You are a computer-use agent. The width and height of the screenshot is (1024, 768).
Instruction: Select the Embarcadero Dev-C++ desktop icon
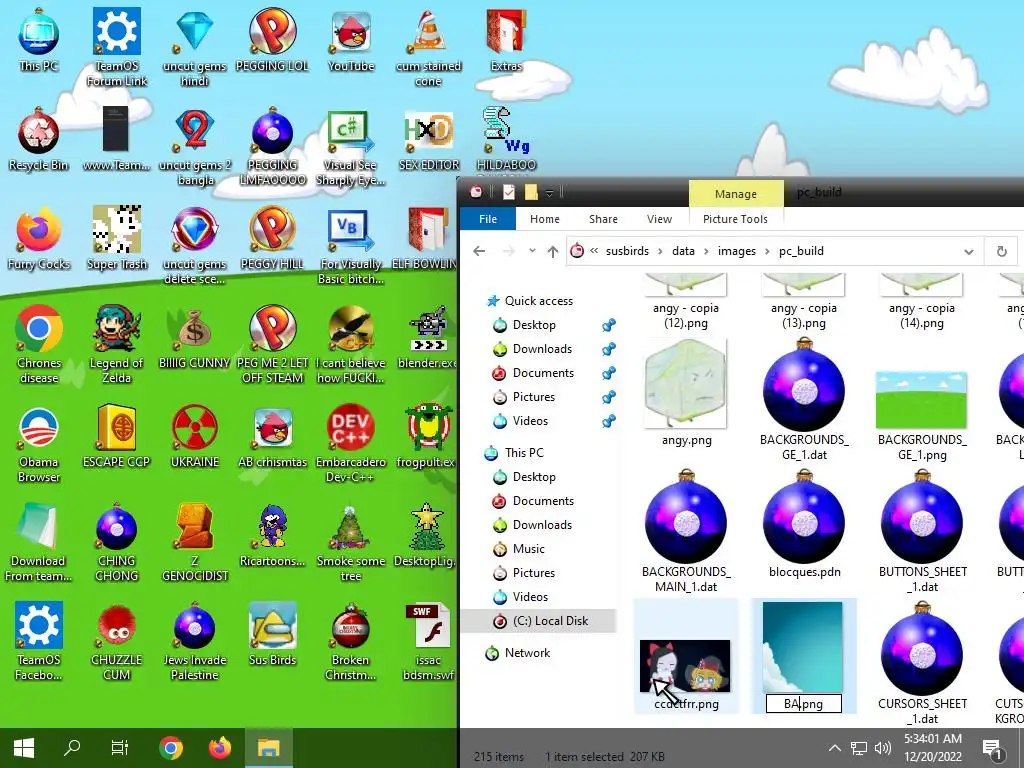[x=351, y=444]
